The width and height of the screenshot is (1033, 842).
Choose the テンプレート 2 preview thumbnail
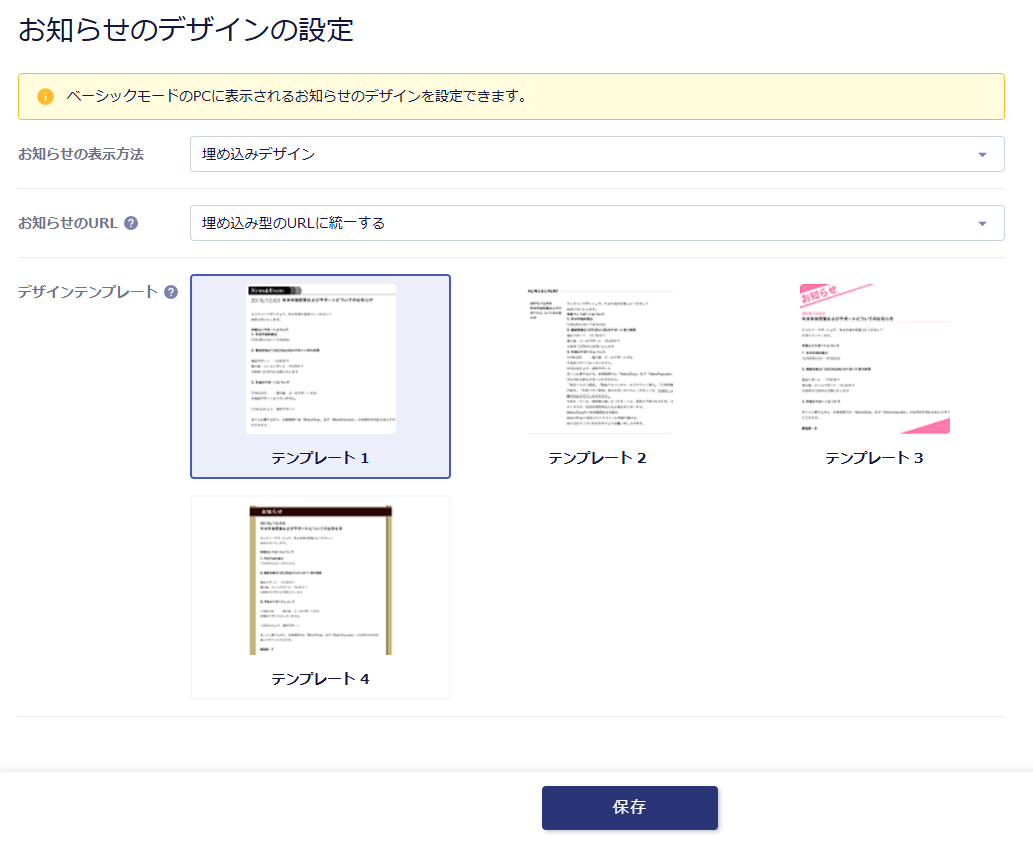(598, 358)
